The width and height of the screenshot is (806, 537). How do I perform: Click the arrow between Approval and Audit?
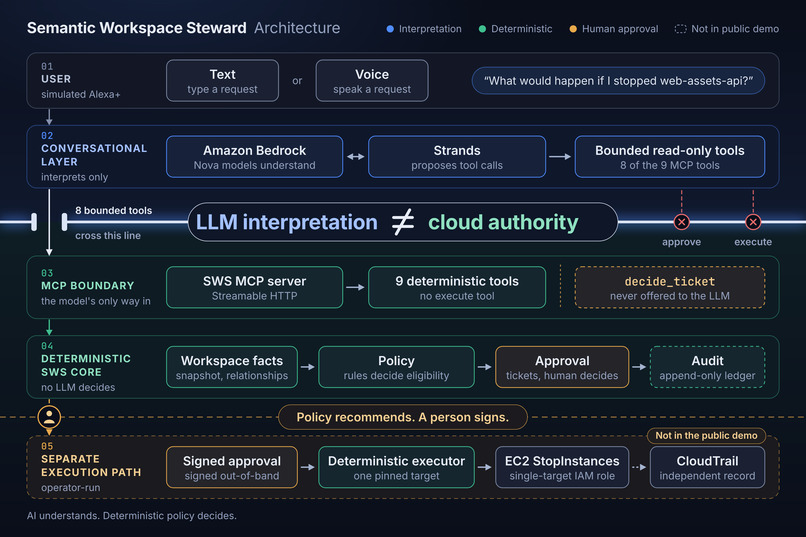point(639,367)
